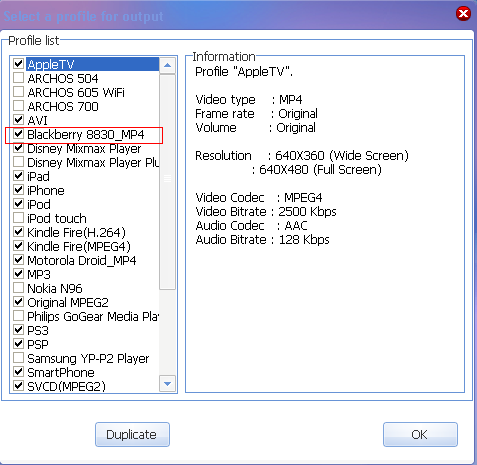Enable the Nokia N96 checkbox
The image size is (477, 465).
click(18, 288)
